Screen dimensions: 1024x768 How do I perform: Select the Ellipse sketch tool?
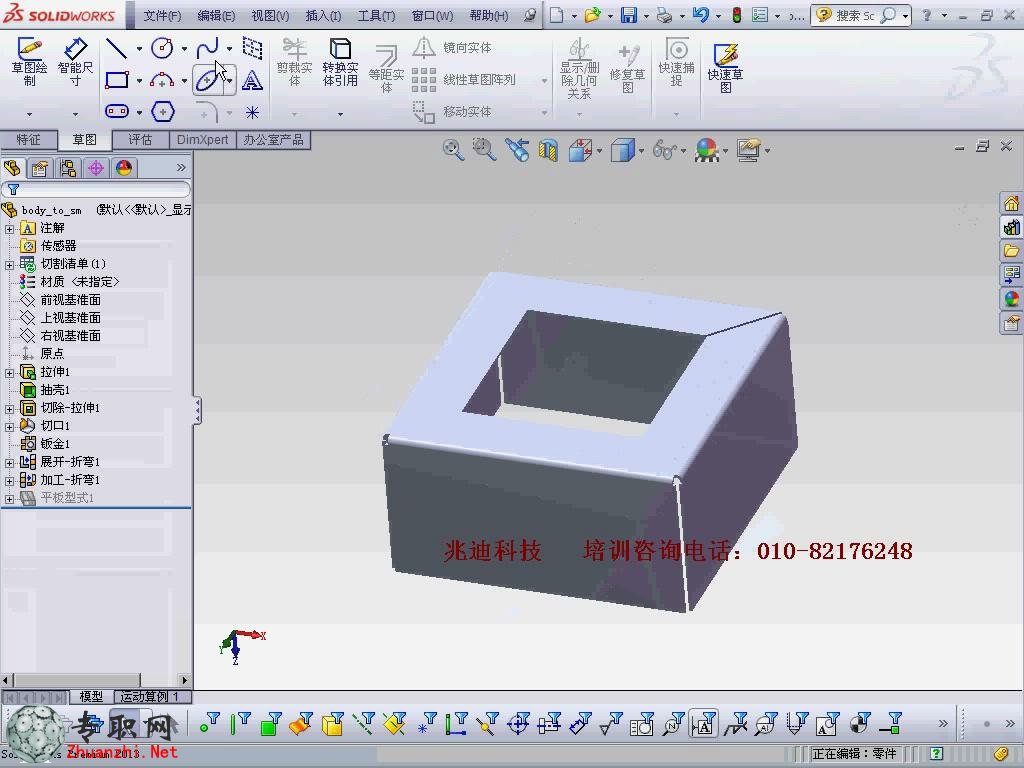tap(208, 80)
